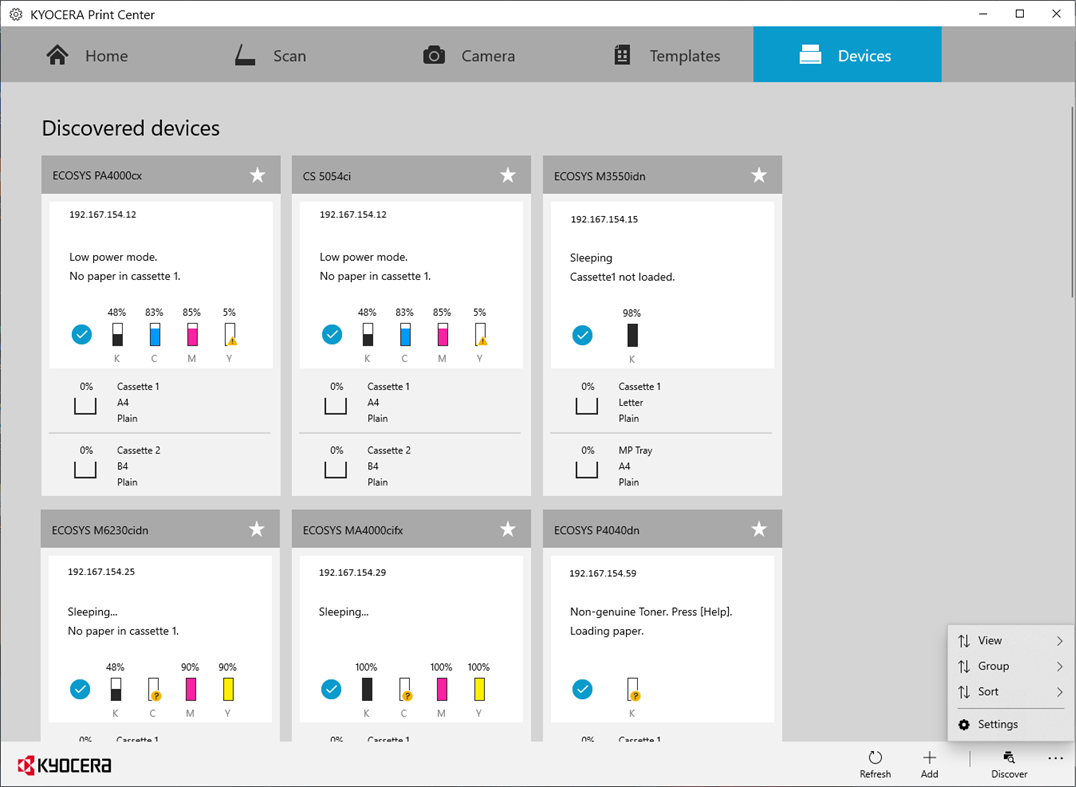Star the ECOSYS P4040dn device

[x=758, y=528]
